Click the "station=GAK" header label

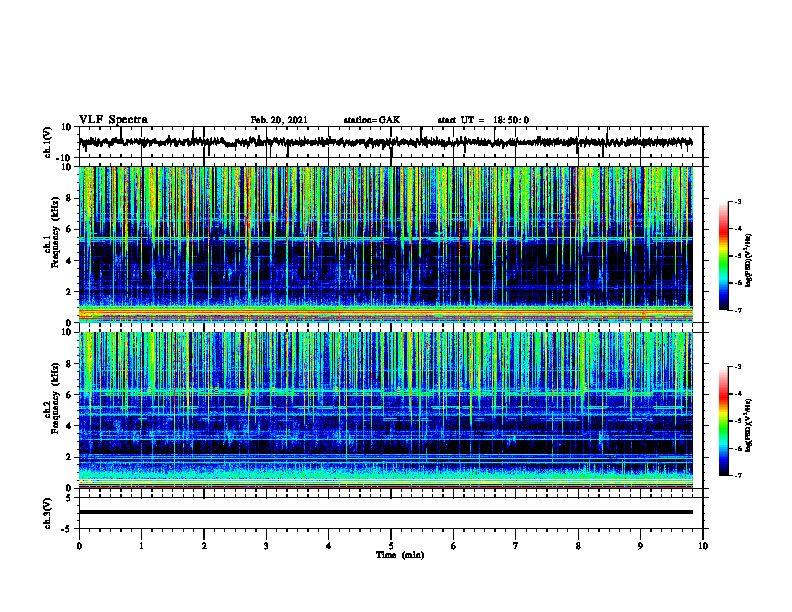372,120
